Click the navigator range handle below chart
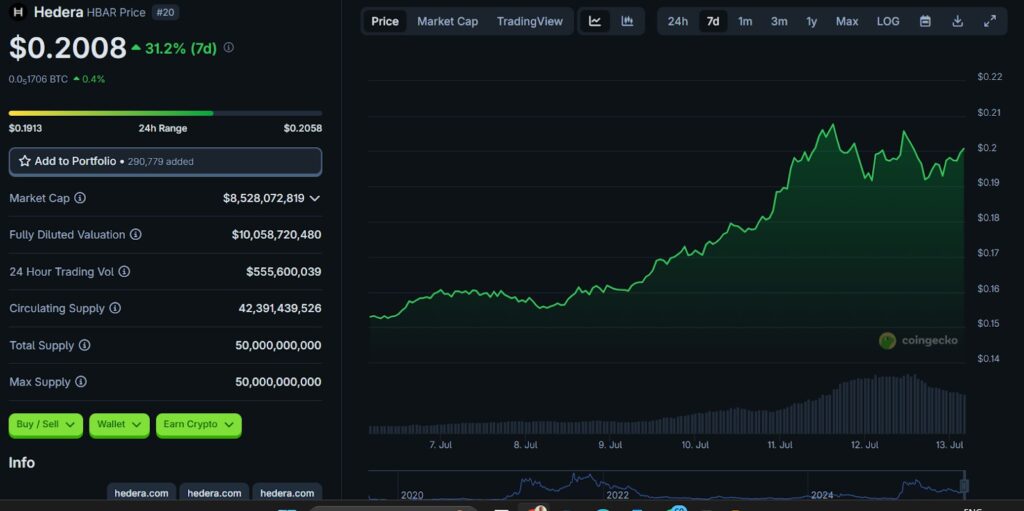 pos(963,486)
